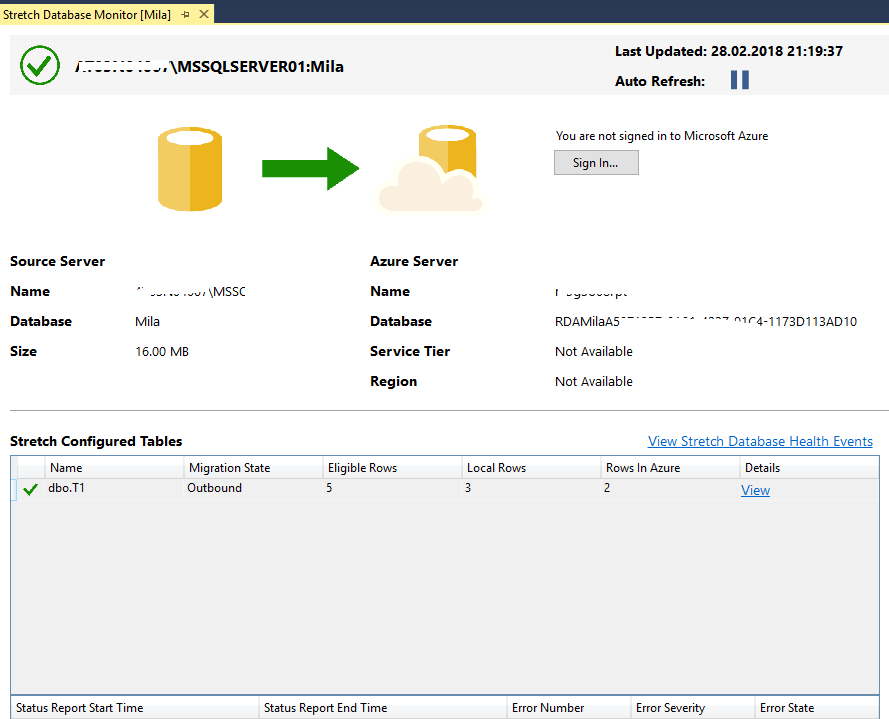Click the pause icon next to Auto Refresh
Viewport: 889px width, 719px height.
coord(739,80)
